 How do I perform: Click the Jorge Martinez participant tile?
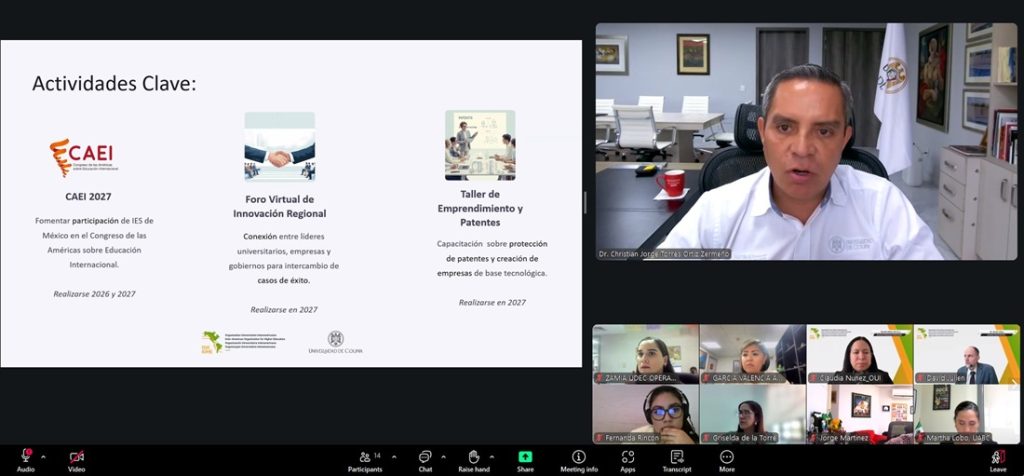coord(859,413)
